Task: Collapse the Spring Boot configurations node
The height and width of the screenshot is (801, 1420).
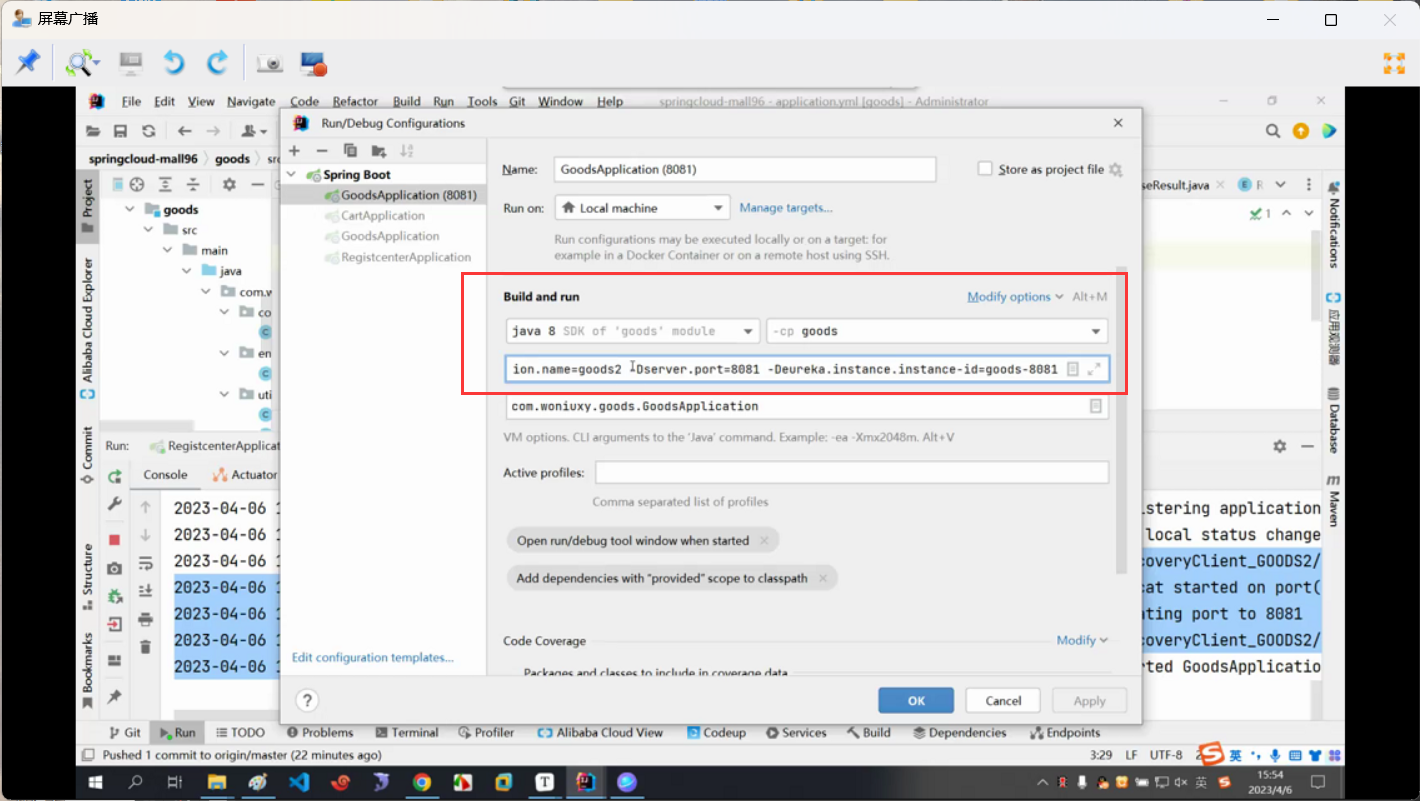Action: click(292, 174)
